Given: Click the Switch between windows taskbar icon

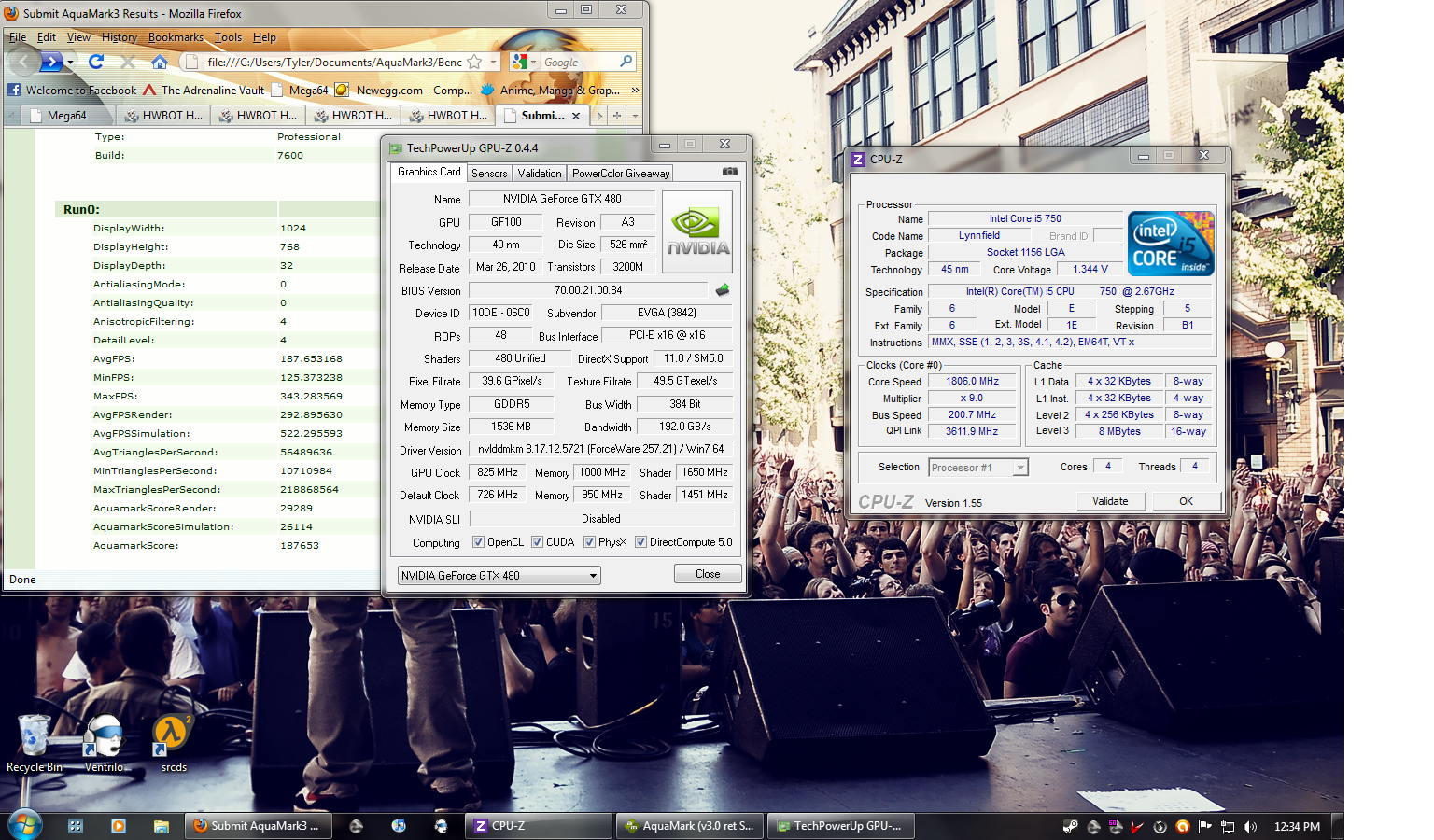Looking at the screenshot, I should click(76, 826).
